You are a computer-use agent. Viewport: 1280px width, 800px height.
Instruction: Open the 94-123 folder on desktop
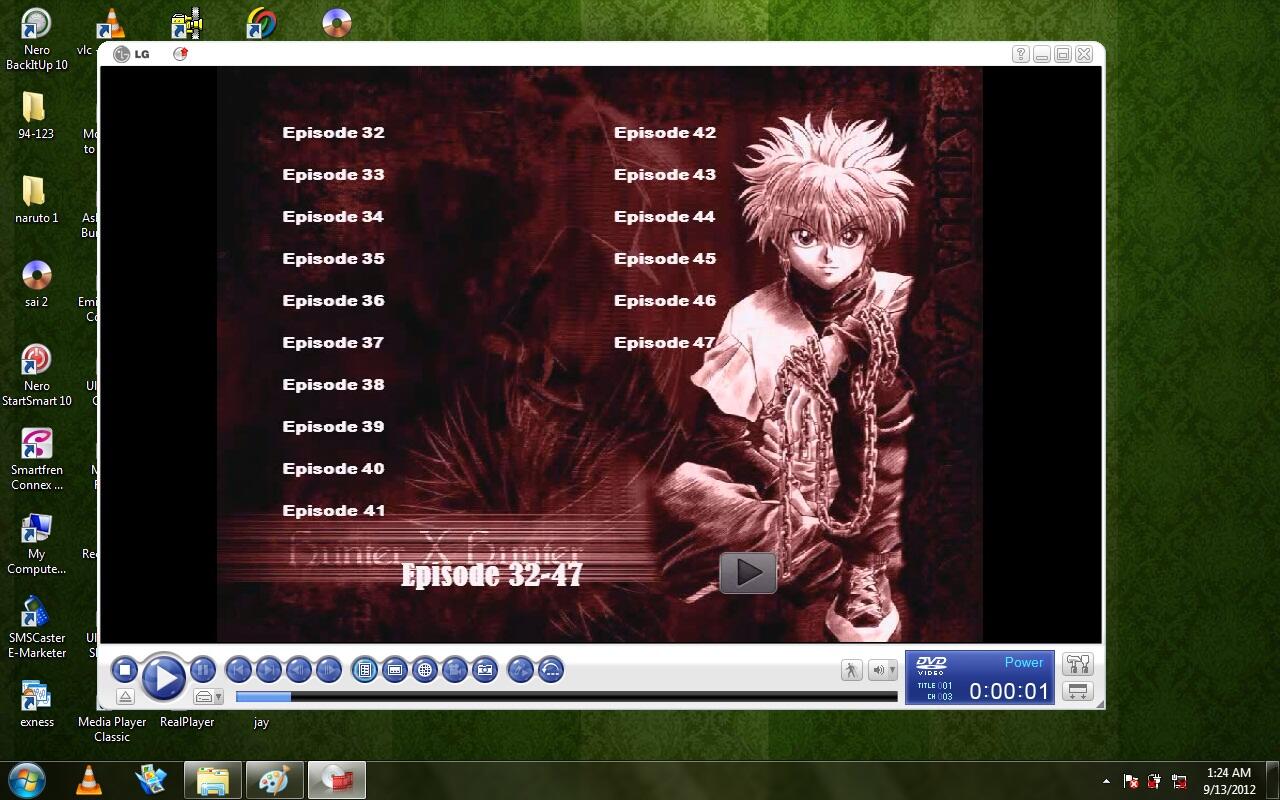coord(36,115)
